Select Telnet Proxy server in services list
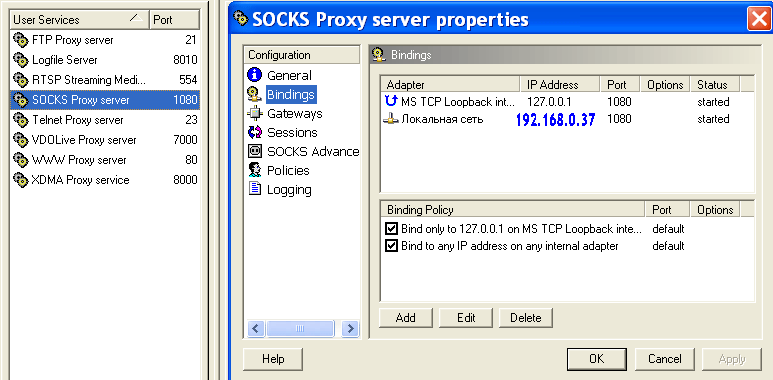773x380 pixels. tap(105, 120)
